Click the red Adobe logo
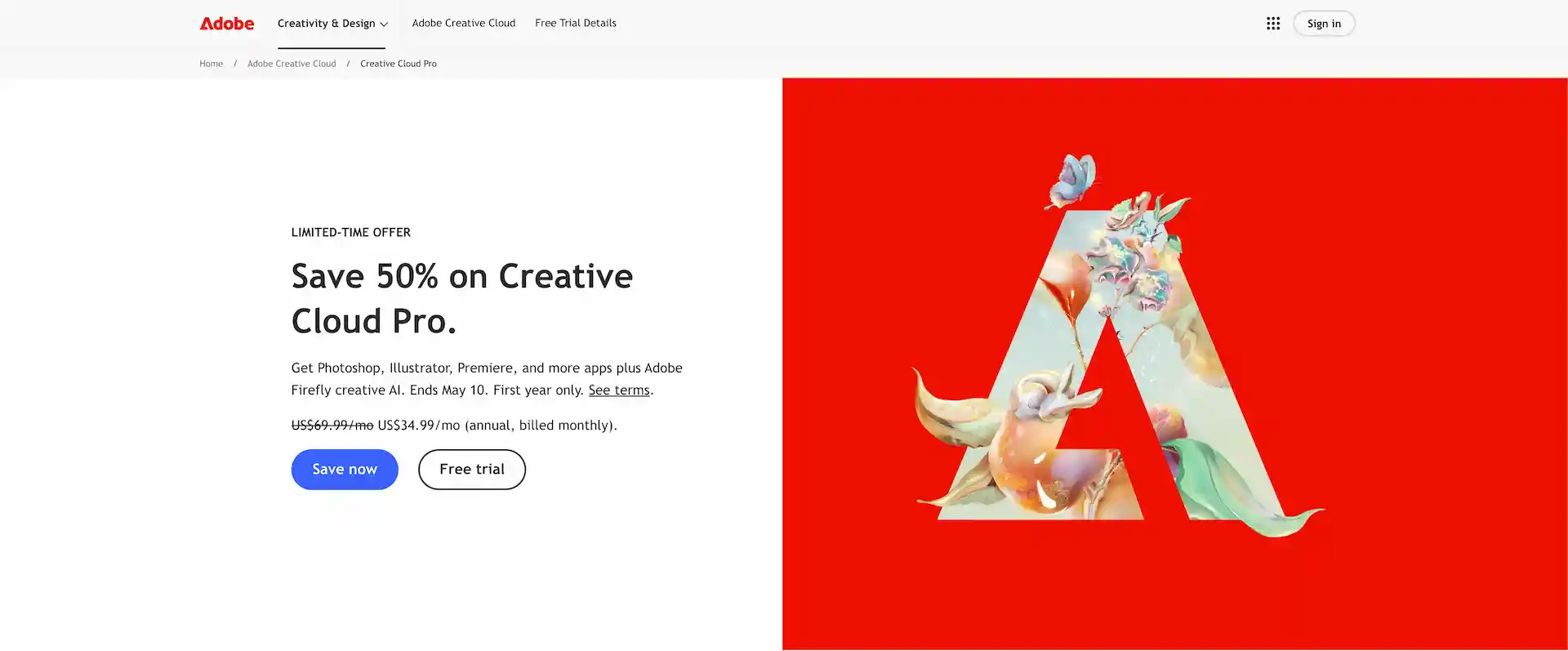Screen dimensions: 1568x651 click(x=227, y=24)
